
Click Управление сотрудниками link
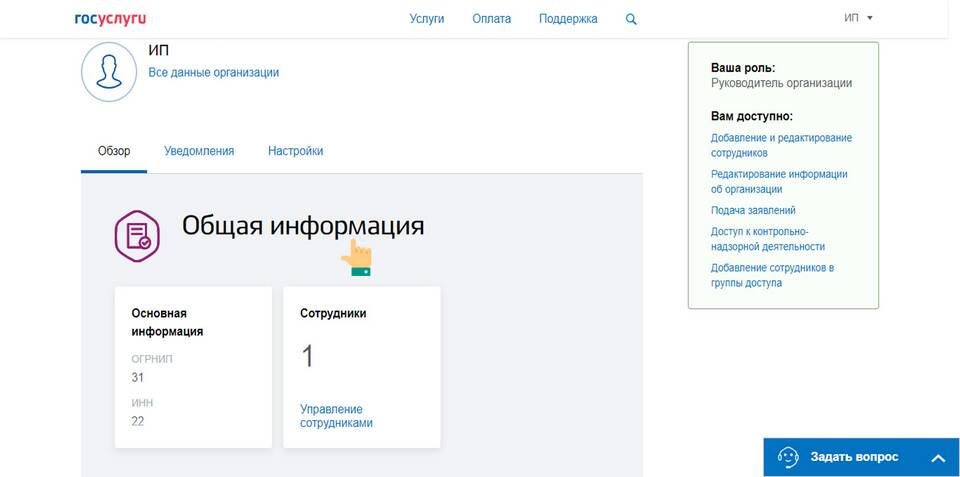click(x=336, y=416)
